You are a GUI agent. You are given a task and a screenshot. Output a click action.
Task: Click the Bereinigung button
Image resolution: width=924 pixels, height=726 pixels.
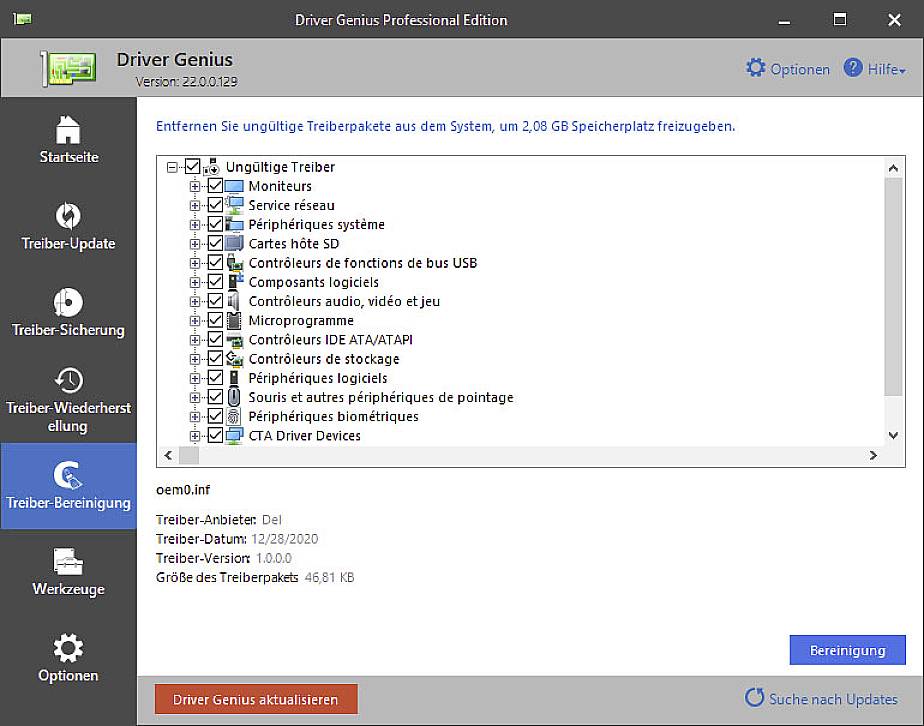847,650
